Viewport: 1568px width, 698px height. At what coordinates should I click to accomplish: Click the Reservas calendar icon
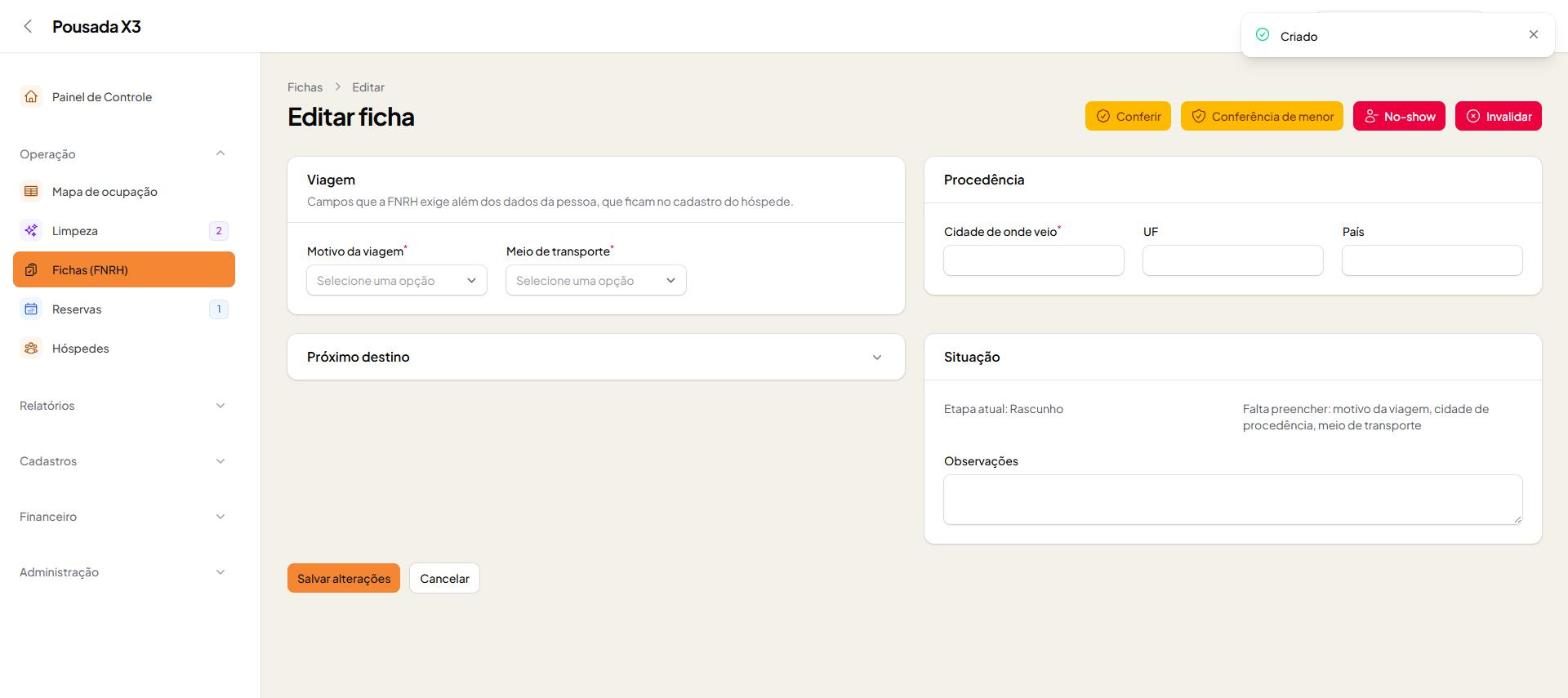31,309
